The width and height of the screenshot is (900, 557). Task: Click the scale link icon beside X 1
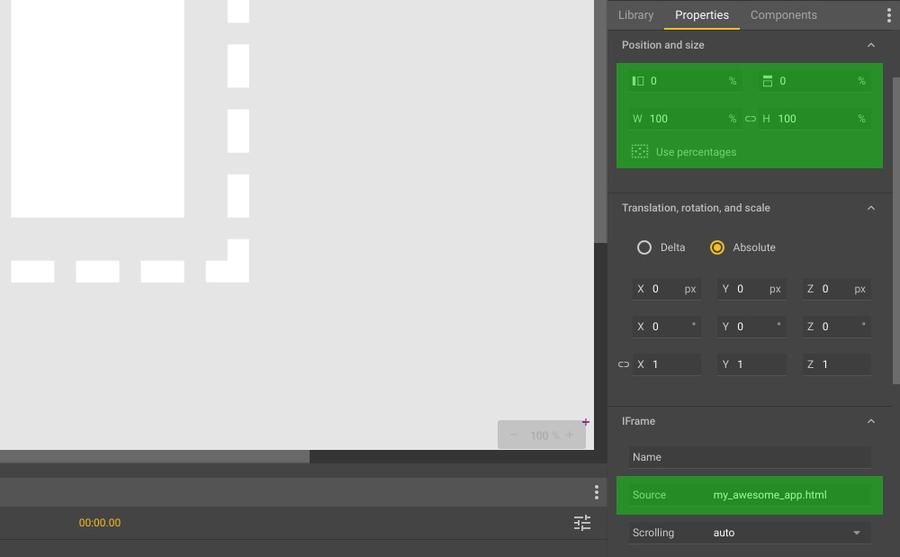click(624, 365)
